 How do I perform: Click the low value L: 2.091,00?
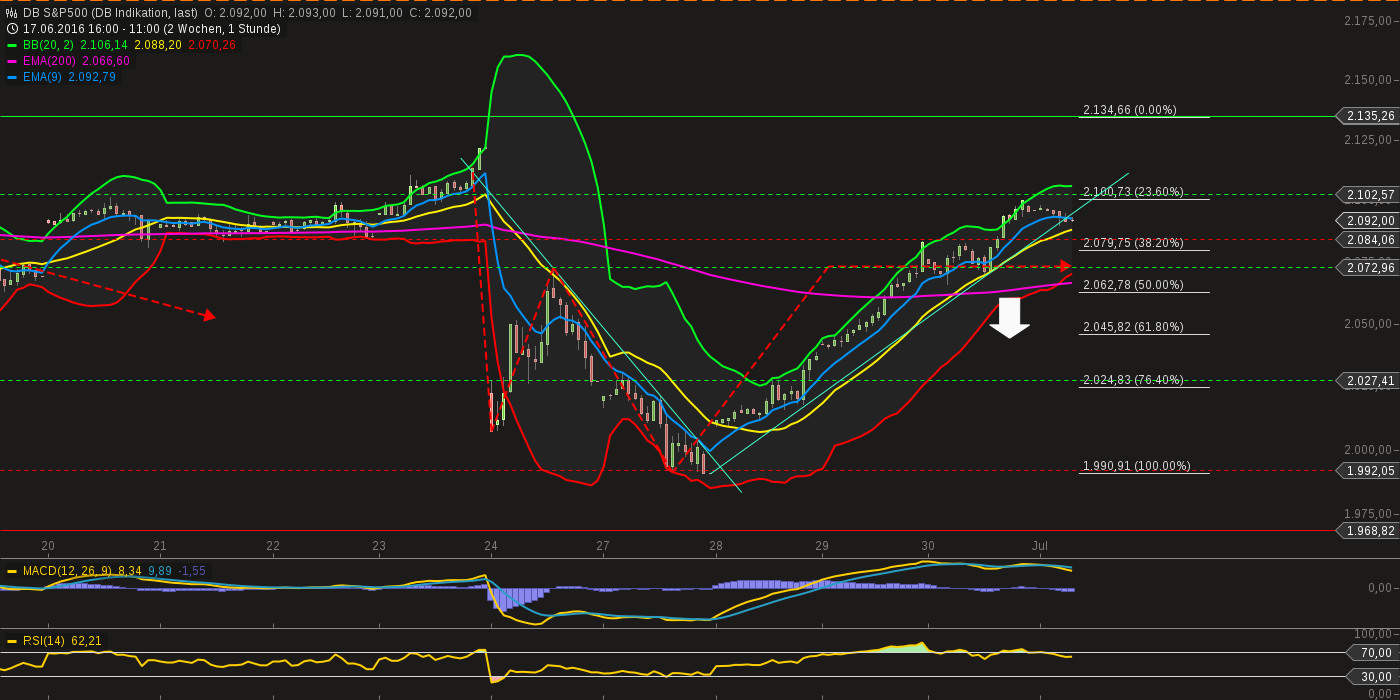pos(372,13)
